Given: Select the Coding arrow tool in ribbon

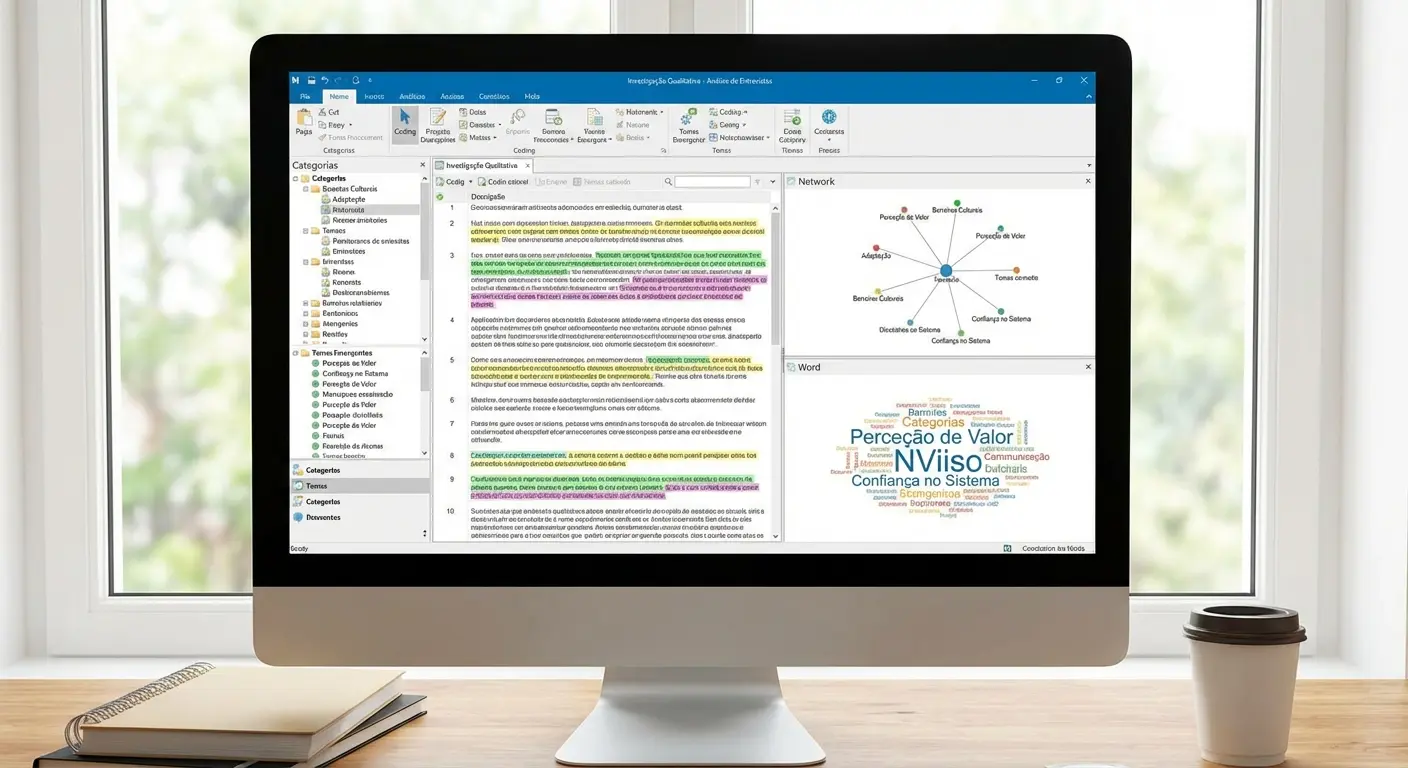Looking at the screenshot, I should pos(405,124).
